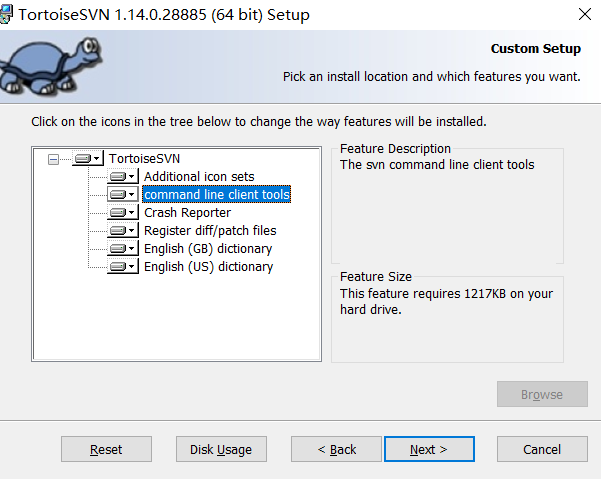Viewport: 601px width, 479px height.
Task: Open install-mode dropdown for TortoiseSVN root feature
Action: pyautogui.click(x=88, y=158)
